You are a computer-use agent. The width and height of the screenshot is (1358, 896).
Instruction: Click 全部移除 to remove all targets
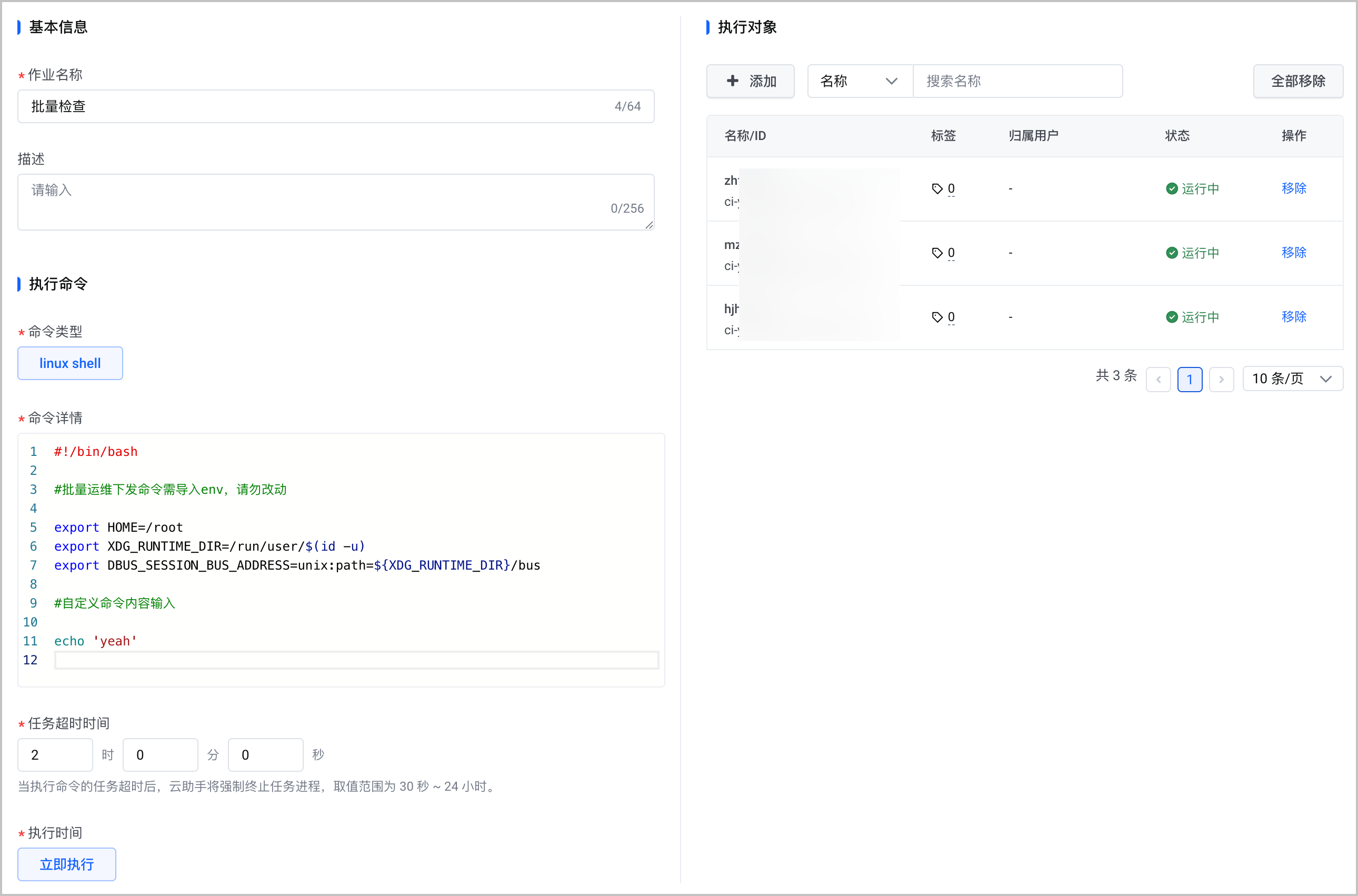tap(1297, 81)
